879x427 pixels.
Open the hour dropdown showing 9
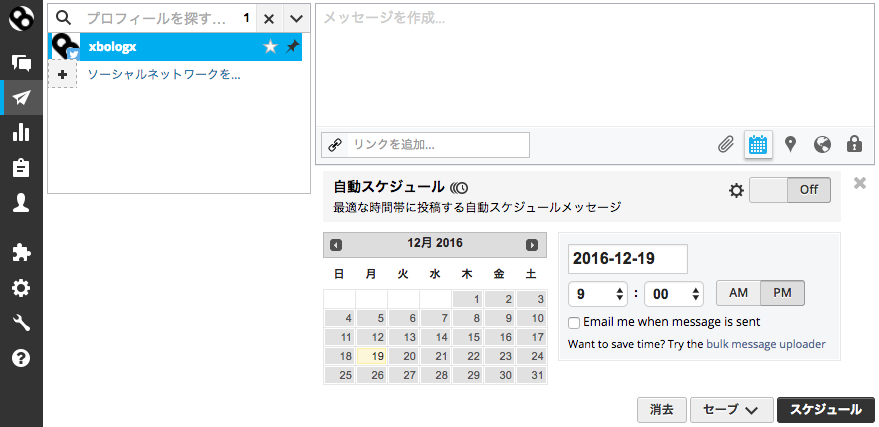[598, 294]
